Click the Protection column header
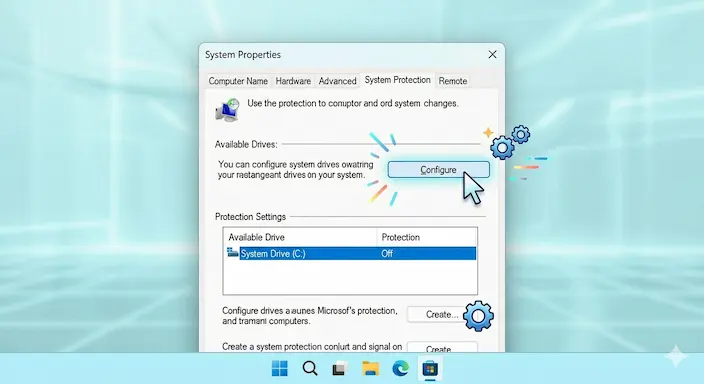Screen dimensions: 704x384 [400, 237]
